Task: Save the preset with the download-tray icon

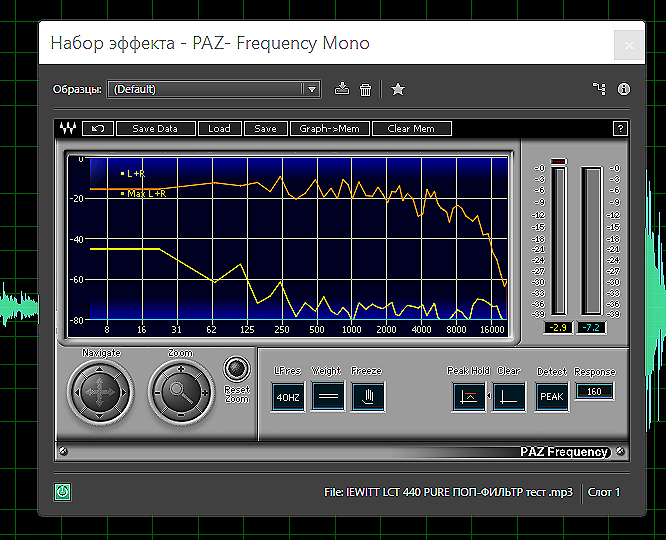Action: [x=342, y=89]
